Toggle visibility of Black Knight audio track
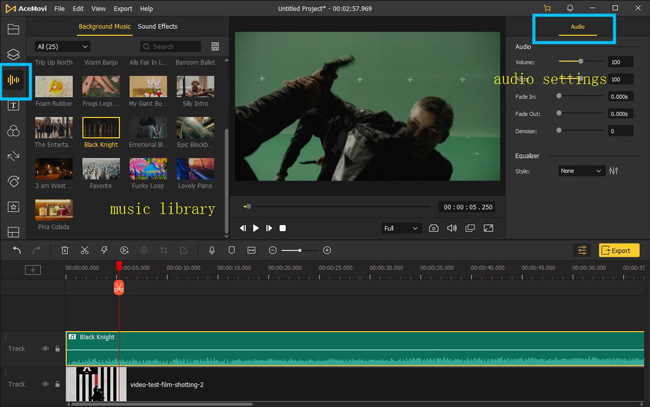Image resolution: width=650 pixels, height=407 pixels. (45, 349)
